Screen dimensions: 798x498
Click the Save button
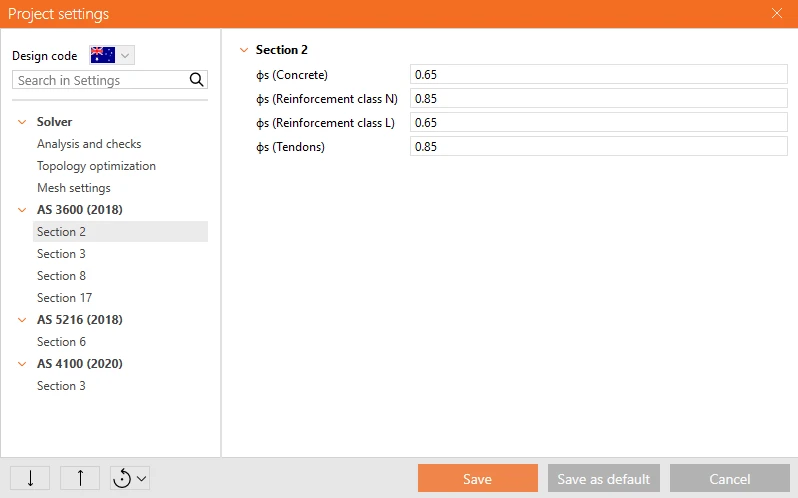[477, 478]
